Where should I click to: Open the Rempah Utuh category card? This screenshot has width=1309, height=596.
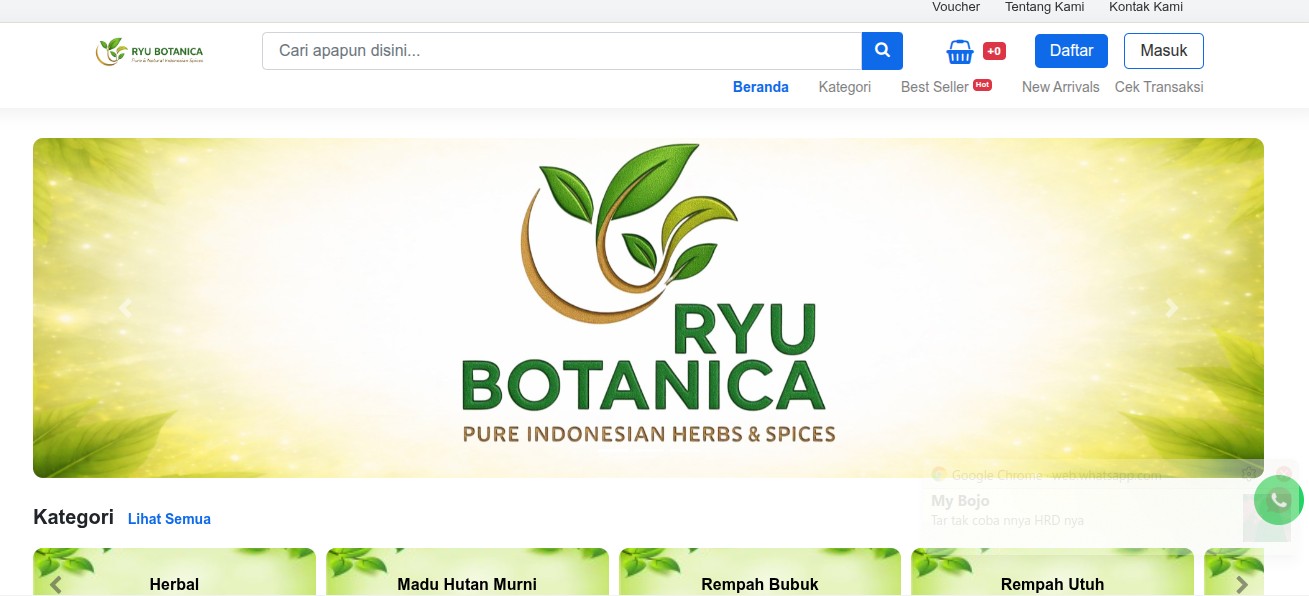pyautogui.click(x=1053, y=572)
